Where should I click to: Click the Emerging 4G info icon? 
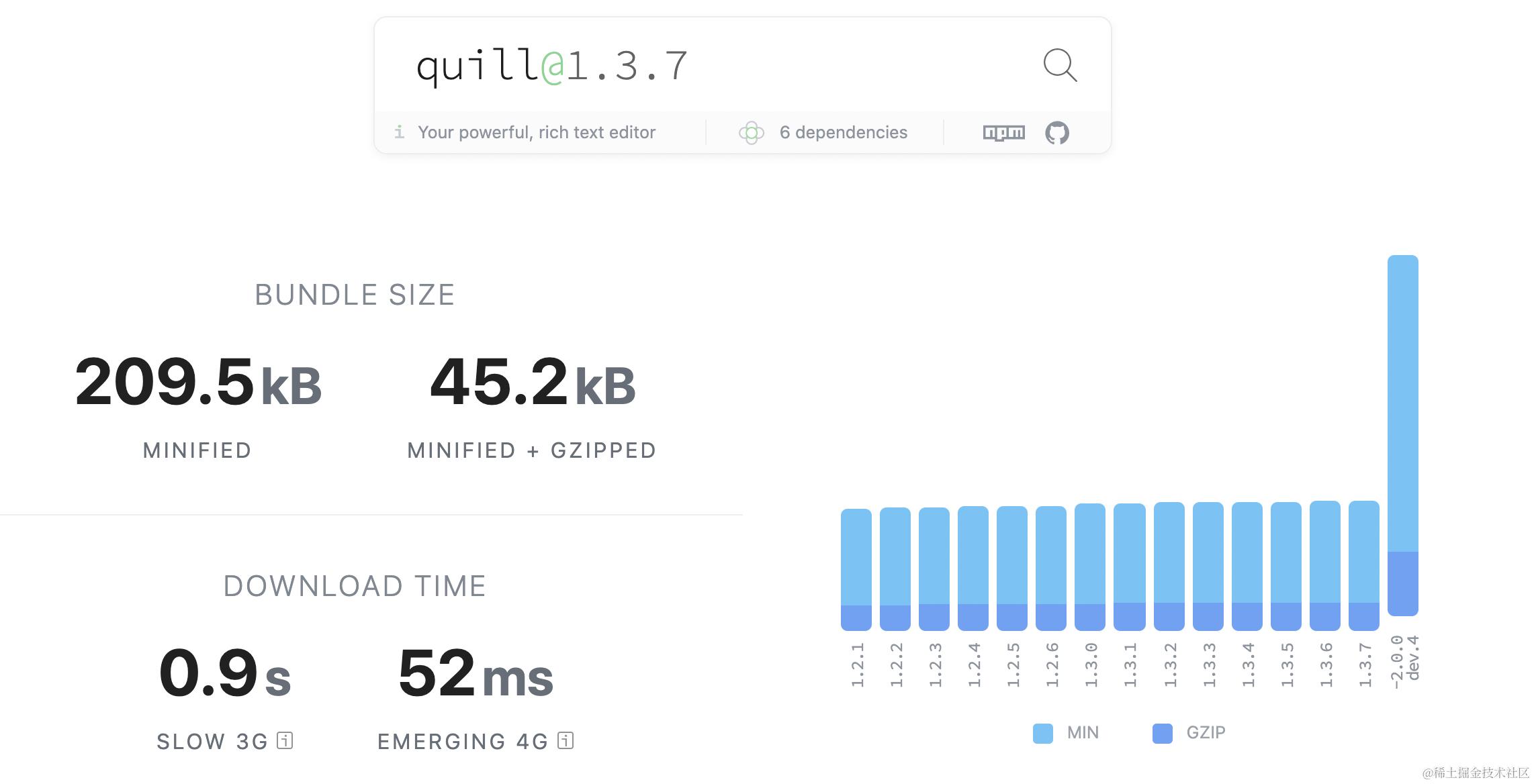[566, 740]
